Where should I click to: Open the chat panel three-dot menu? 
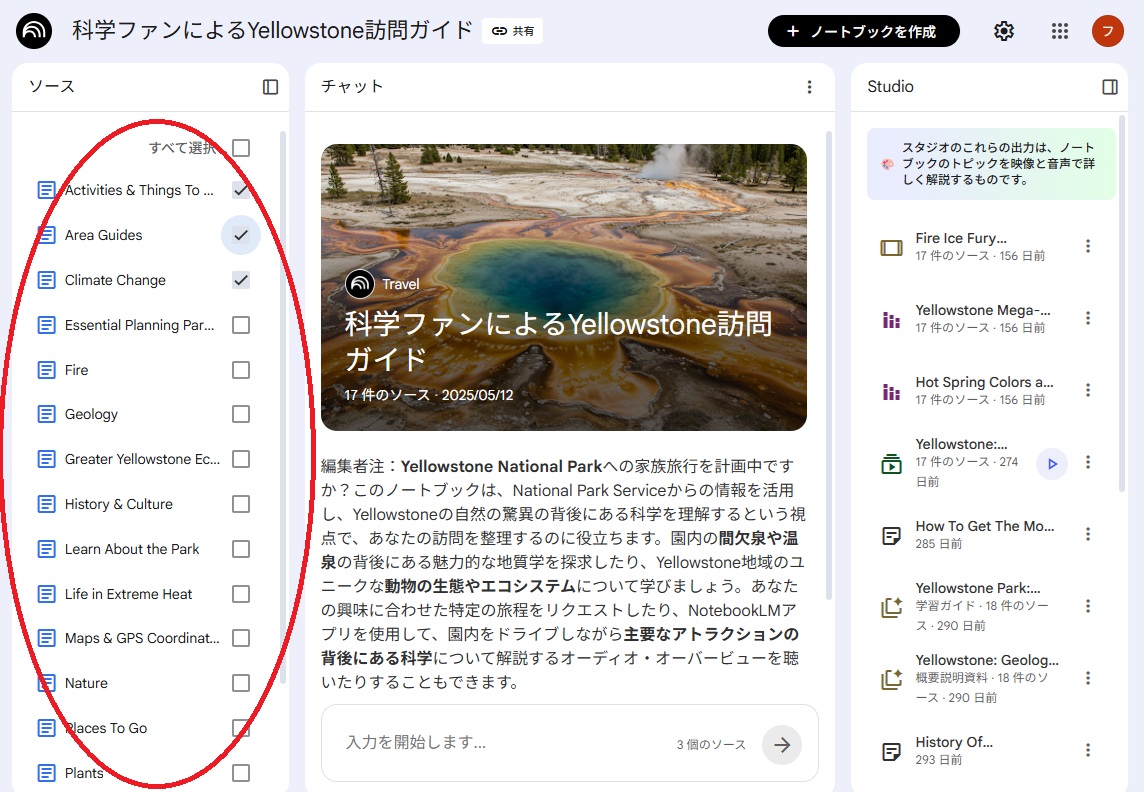tap(809, 87)
